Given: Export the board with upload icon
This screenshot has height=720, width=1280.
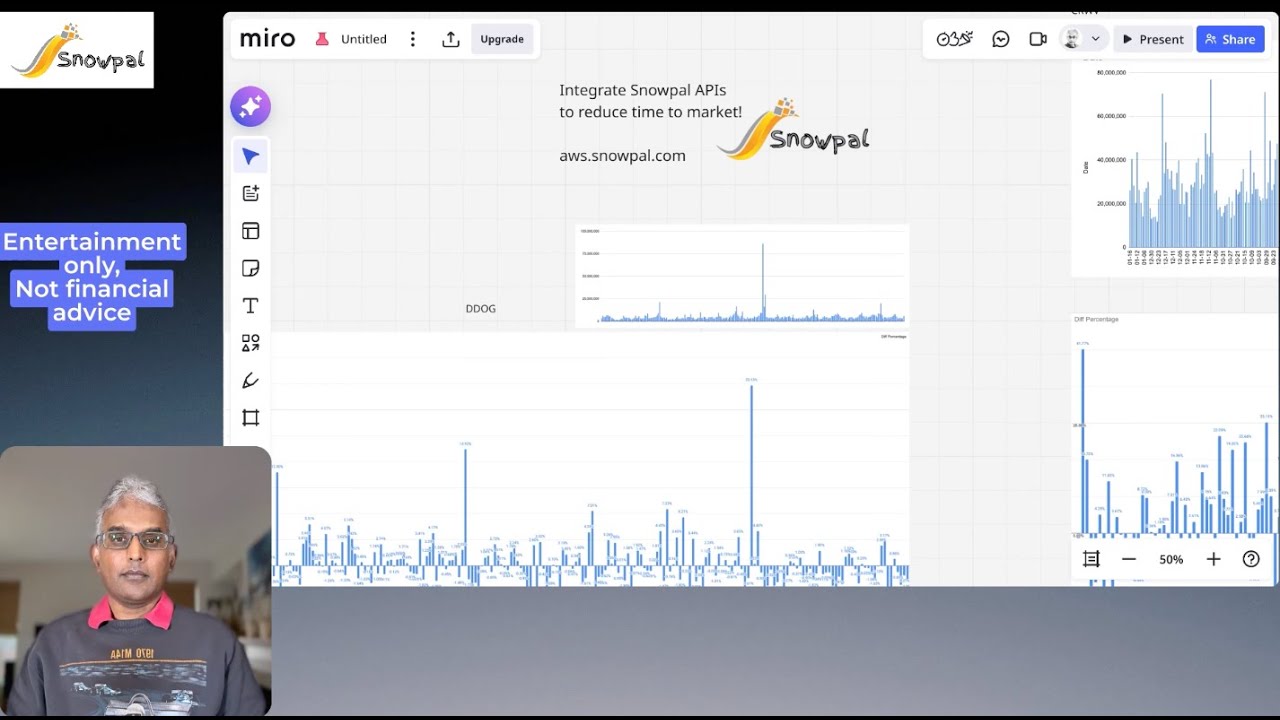Looking at the screenshot, I should 451,39.
